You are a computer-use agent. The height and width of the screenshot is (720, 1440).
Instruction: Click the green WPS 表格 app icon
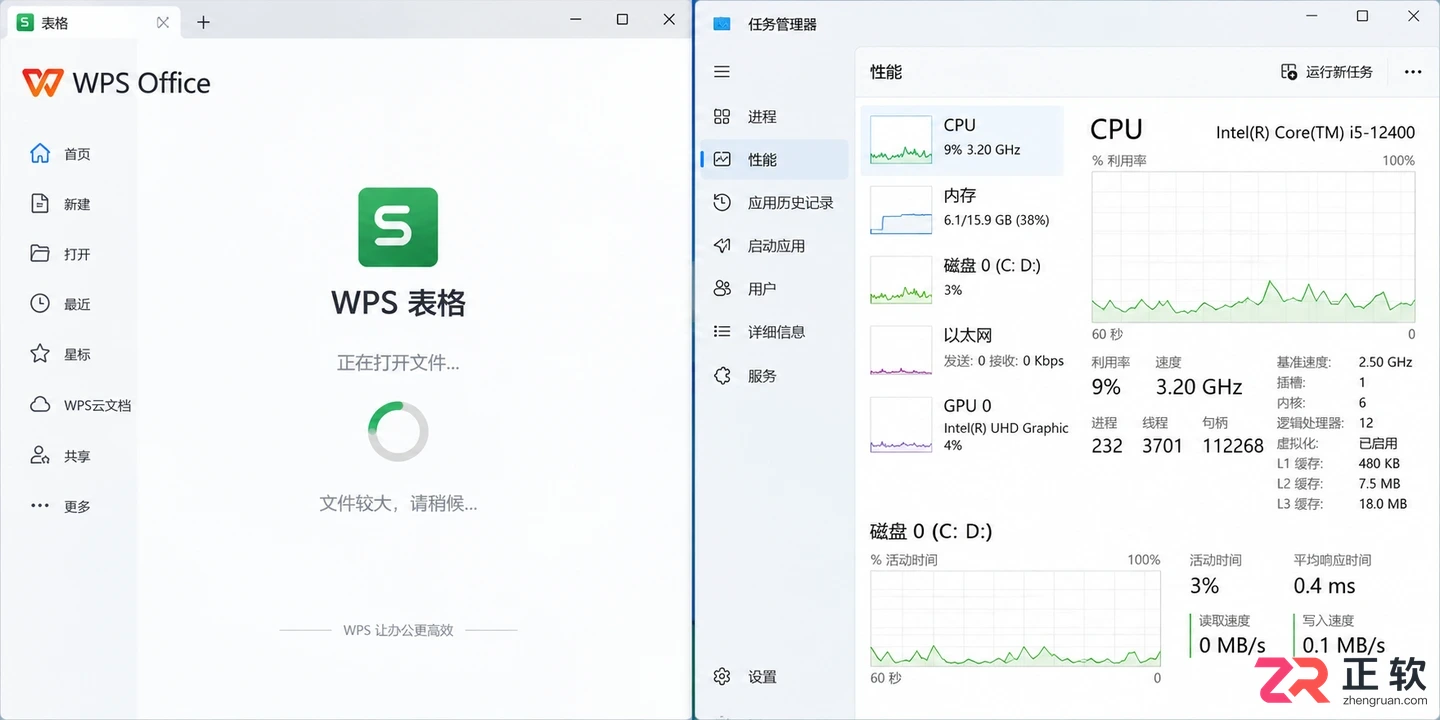coord(398,227)
